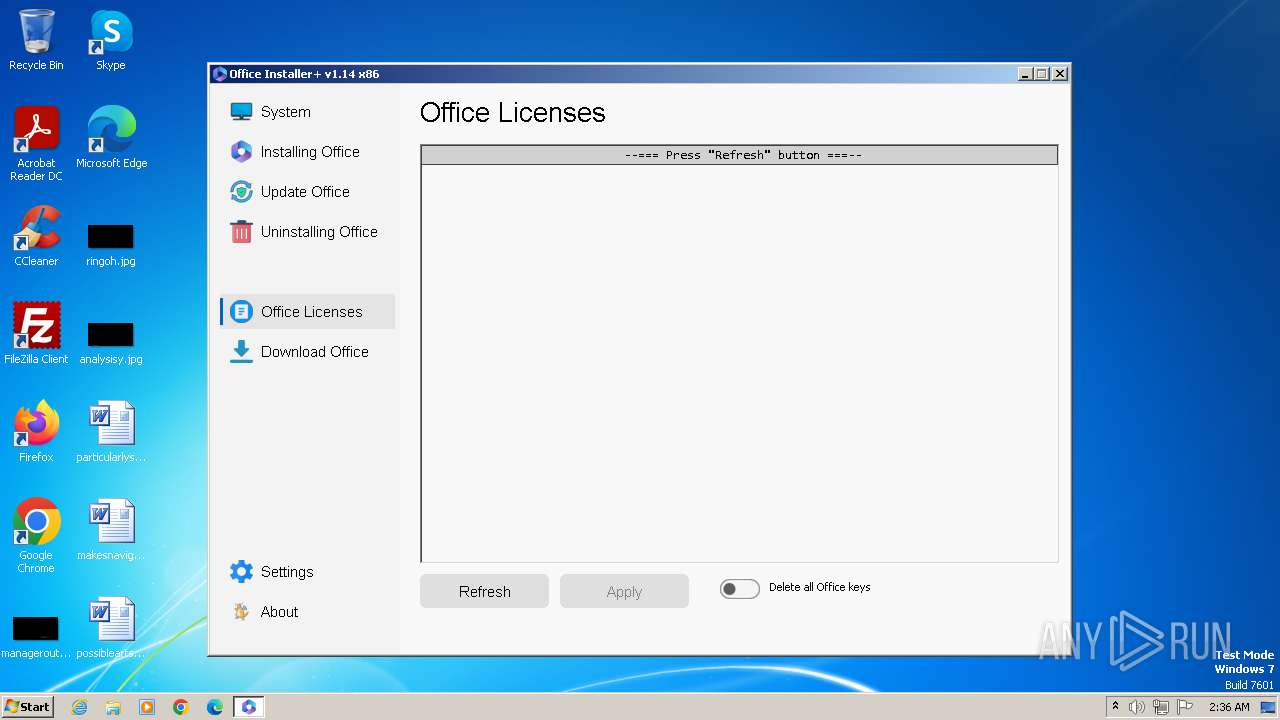
Task: Click the About icon in sidebar
Action: [241, 612]
